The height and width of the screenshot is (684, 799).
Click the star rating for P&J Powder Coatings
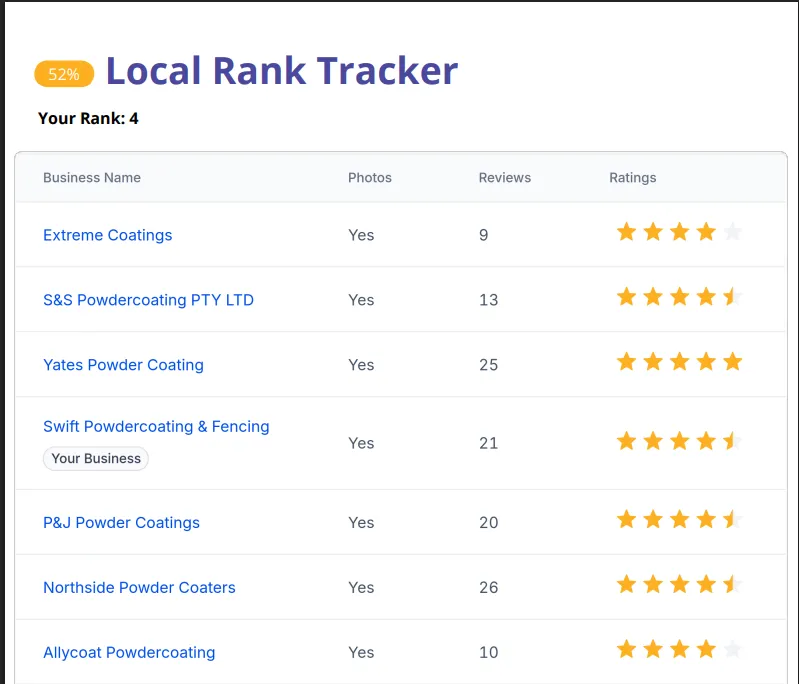click(679, 520)
